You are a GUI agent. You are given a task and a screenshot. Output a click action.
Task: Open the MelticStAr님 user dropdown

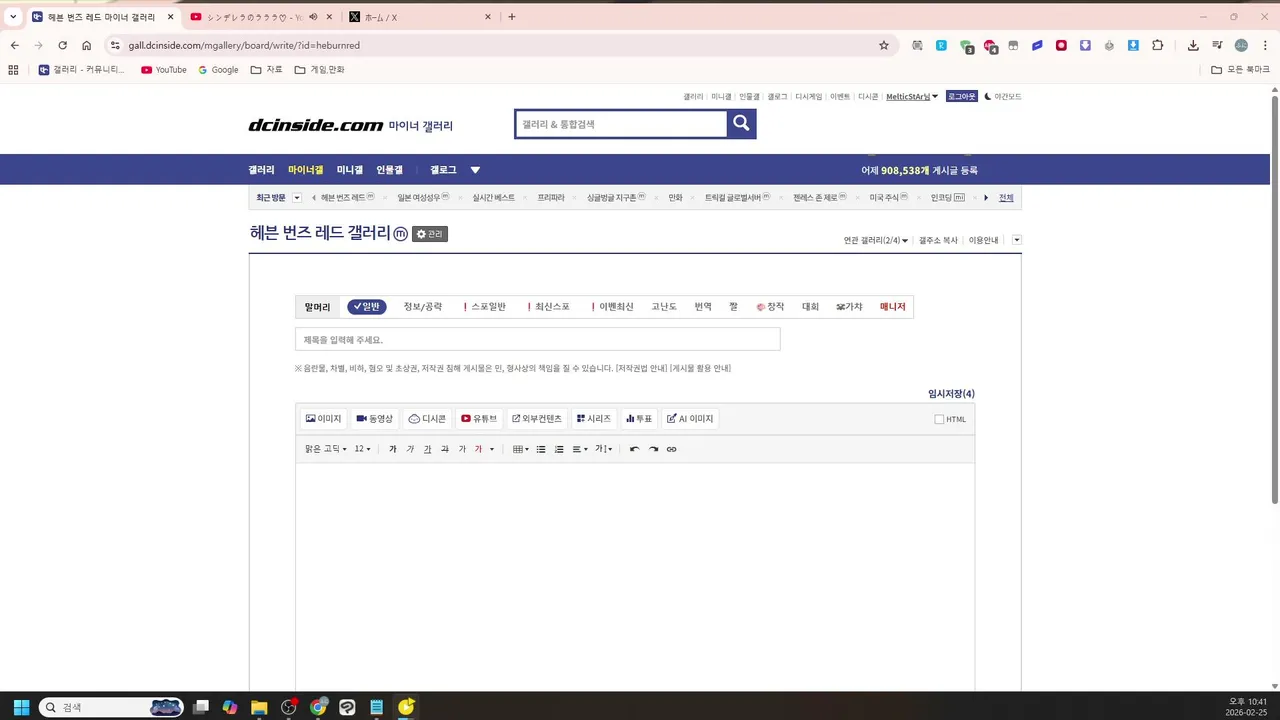coord(912,97)
